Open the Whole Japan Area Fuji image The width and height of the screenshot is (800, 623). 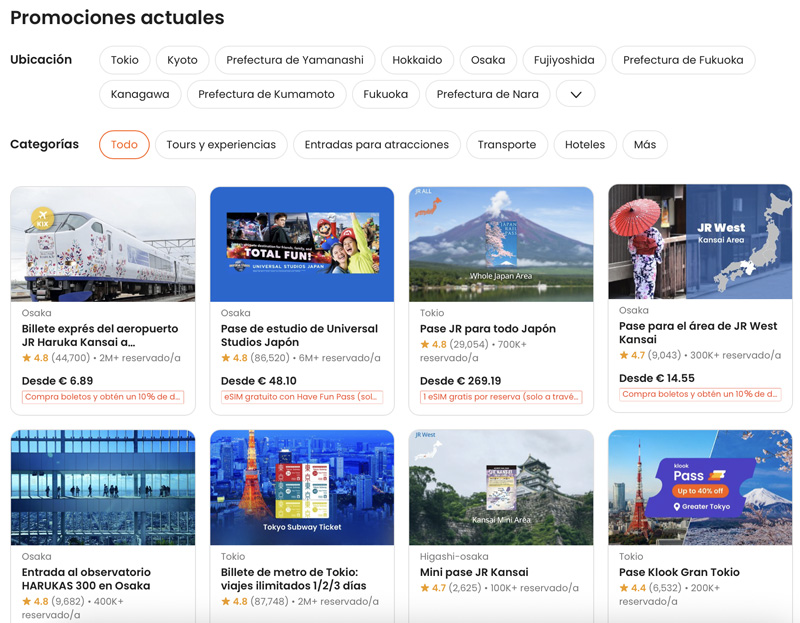click(501, 244)
